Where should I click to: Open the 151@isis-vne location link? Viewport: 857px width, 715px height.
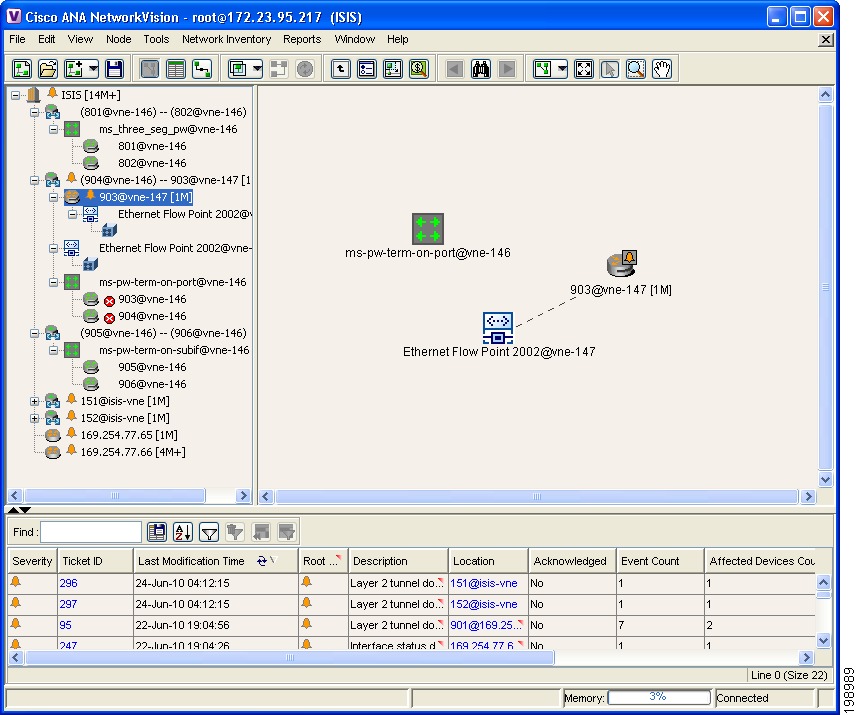484,583
